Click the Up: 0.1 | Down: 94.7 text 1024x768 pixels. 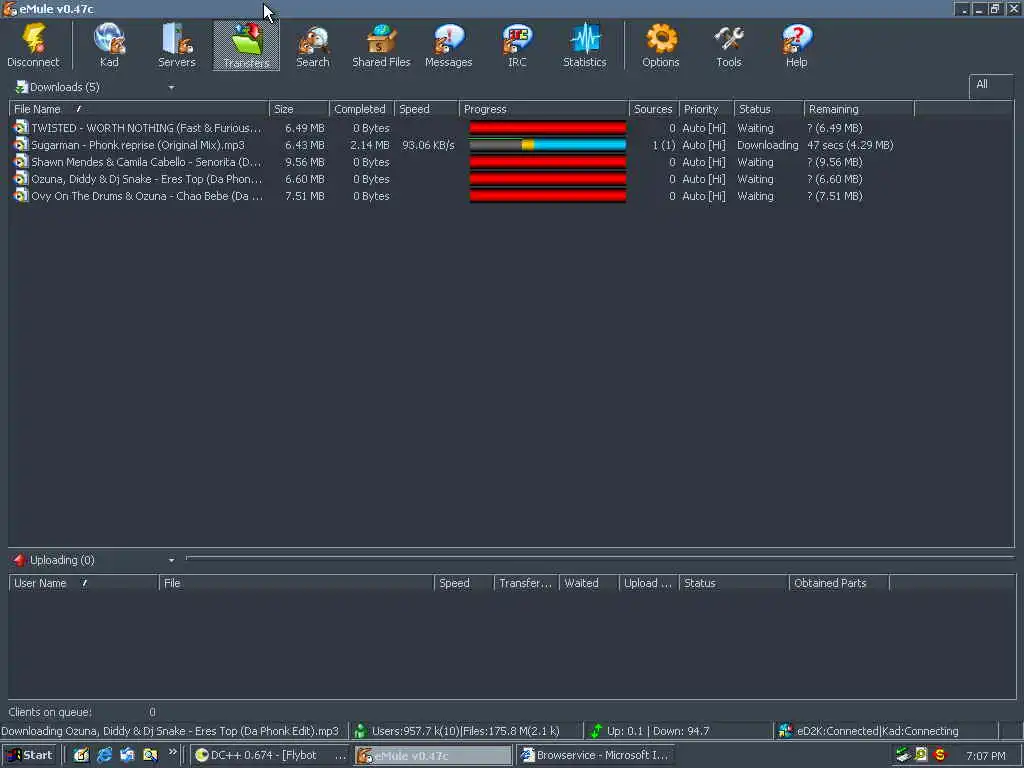[658, 731]
